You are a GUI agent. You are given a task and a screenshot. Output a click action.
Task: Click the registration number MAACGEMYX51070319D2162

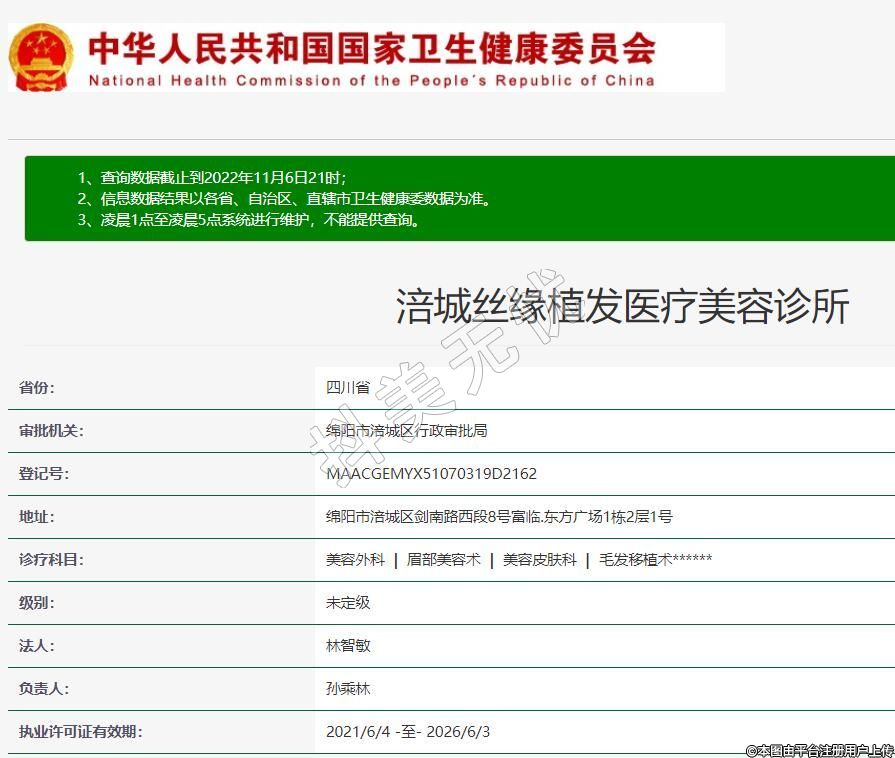tap(431, 474)
